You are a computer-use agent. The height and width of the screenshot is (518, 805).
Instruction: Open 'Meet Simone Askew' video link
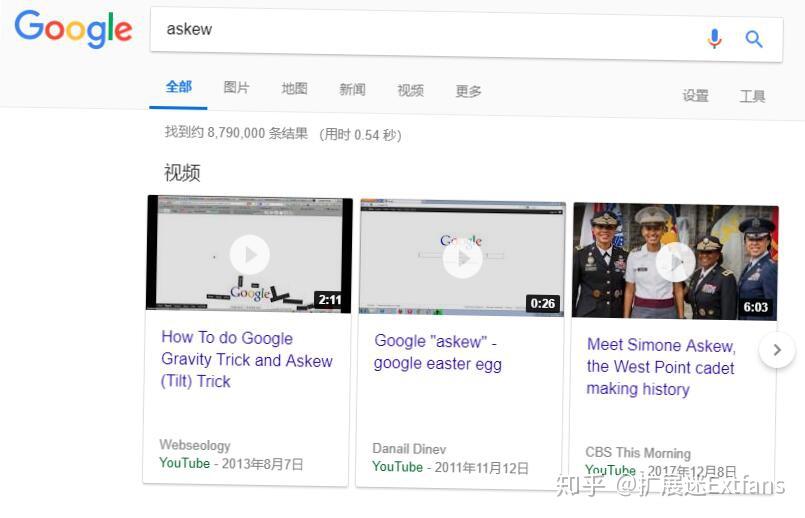click(661, 367)
